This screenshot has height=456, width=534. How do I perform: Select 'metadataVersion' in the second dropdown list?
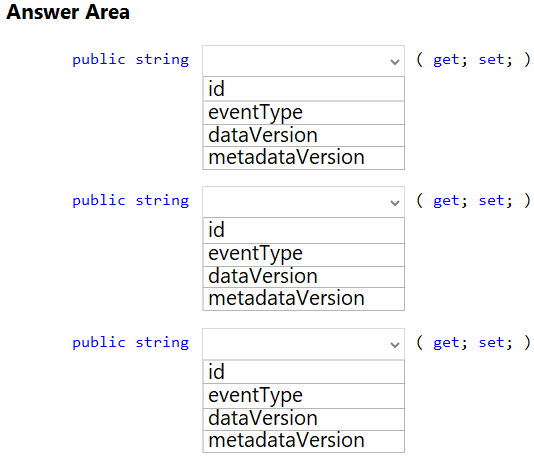pos(303,299)
